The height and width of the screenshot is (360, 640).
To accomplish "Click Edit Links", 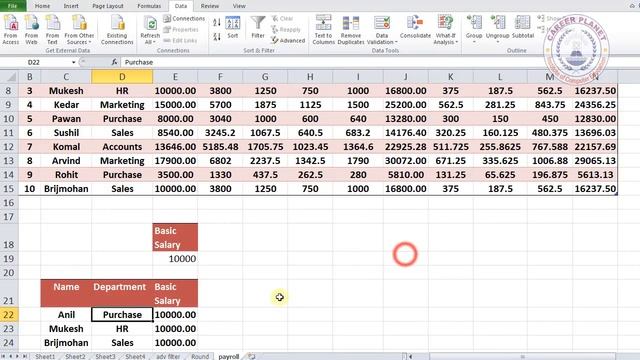I will click(x=180, y=40).
